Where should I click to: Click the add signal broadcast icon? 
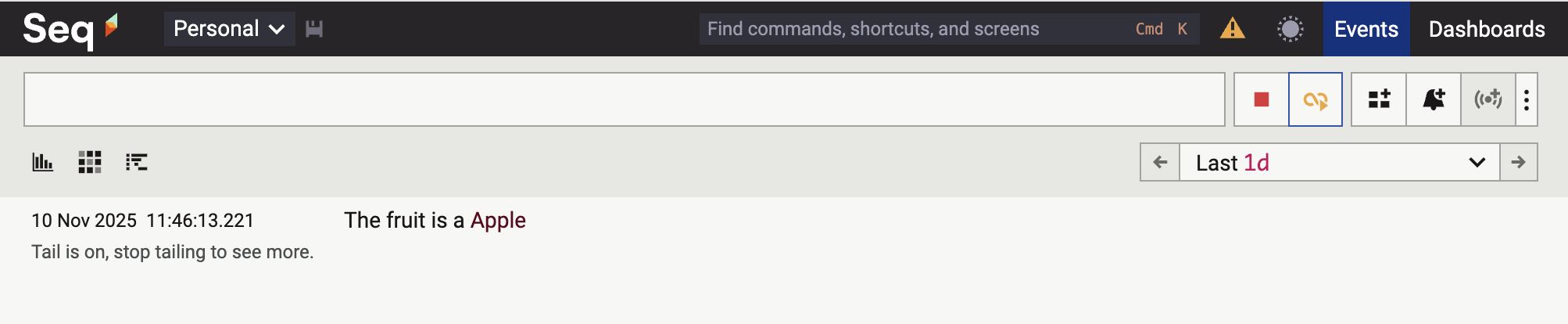[x=1487, y=99]
